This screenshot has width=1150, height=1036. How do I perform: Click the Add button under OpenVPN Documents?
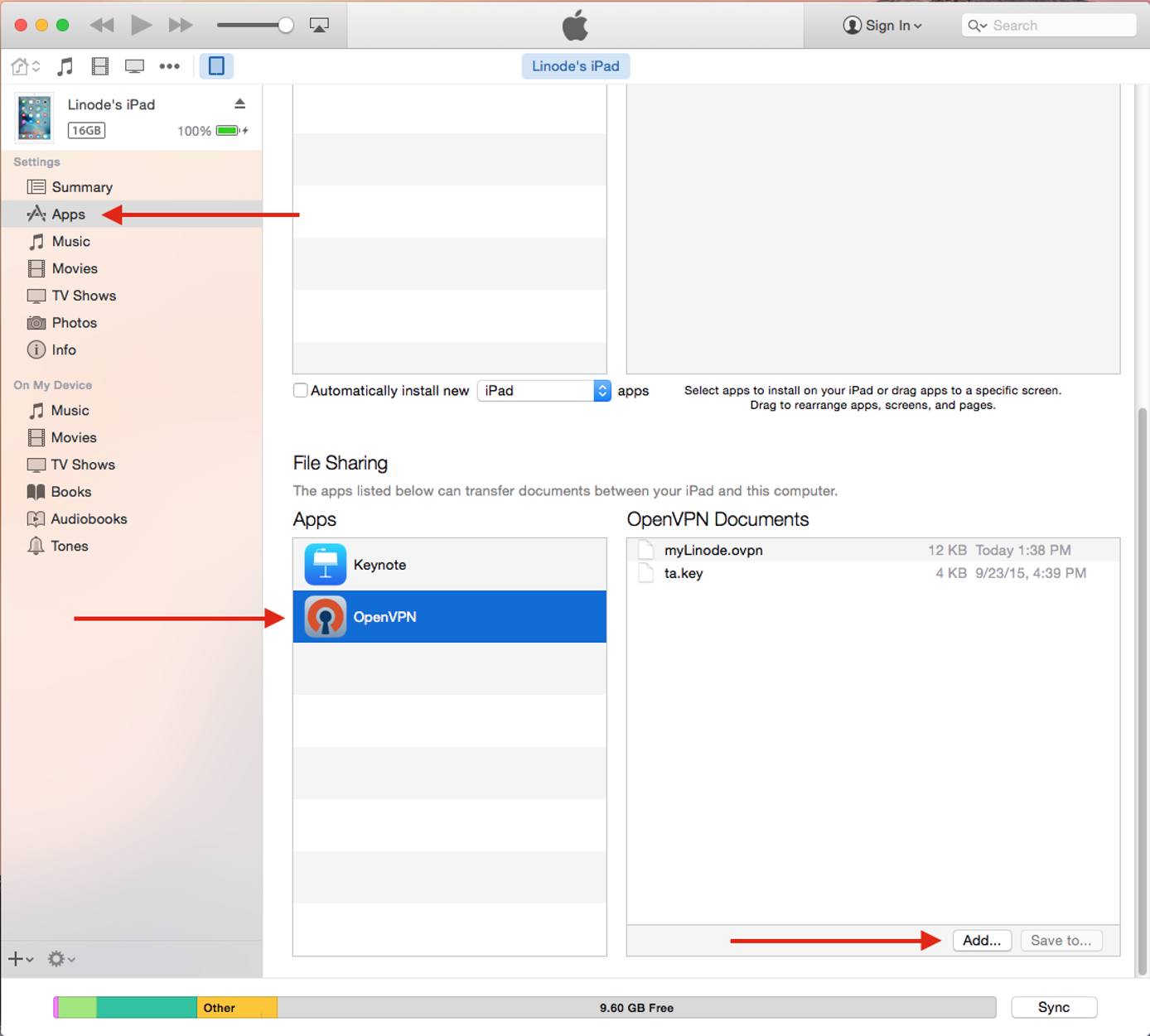pos(982,940)
